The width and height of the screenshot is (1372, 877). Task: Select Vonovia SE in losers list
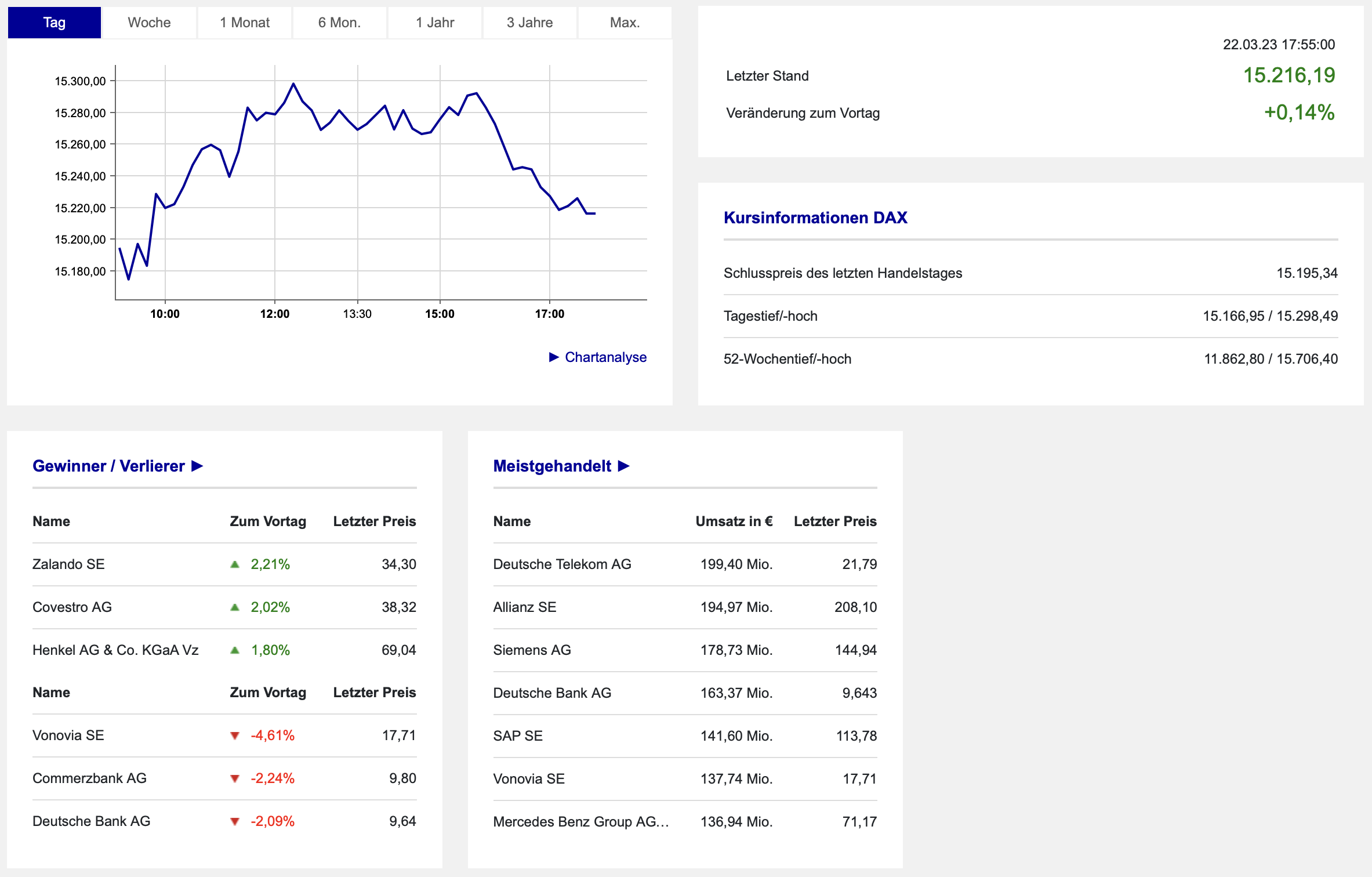click(x=68, y=735)
